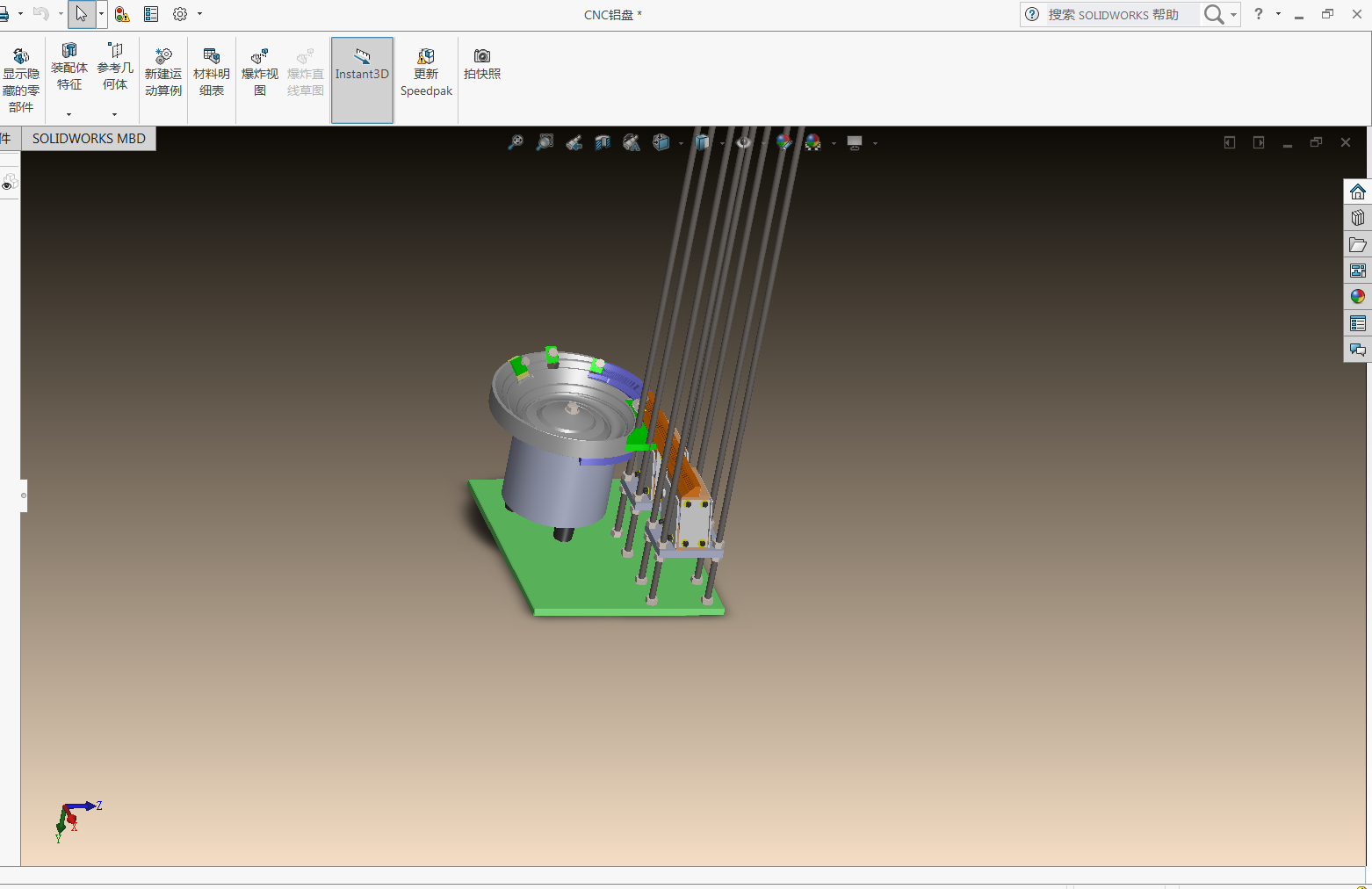Open the selection tool dropdown arrow
1372x889 pixels.
point(102,14)
